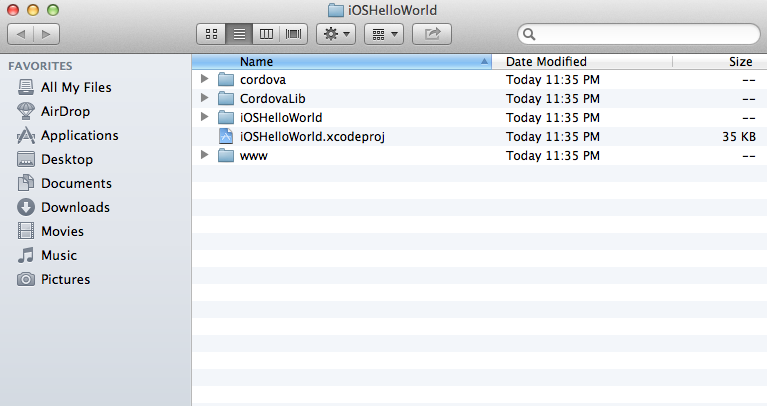Click the Music note icon
Viewport: 767px width, 406px height.
(x=26, y=255)
